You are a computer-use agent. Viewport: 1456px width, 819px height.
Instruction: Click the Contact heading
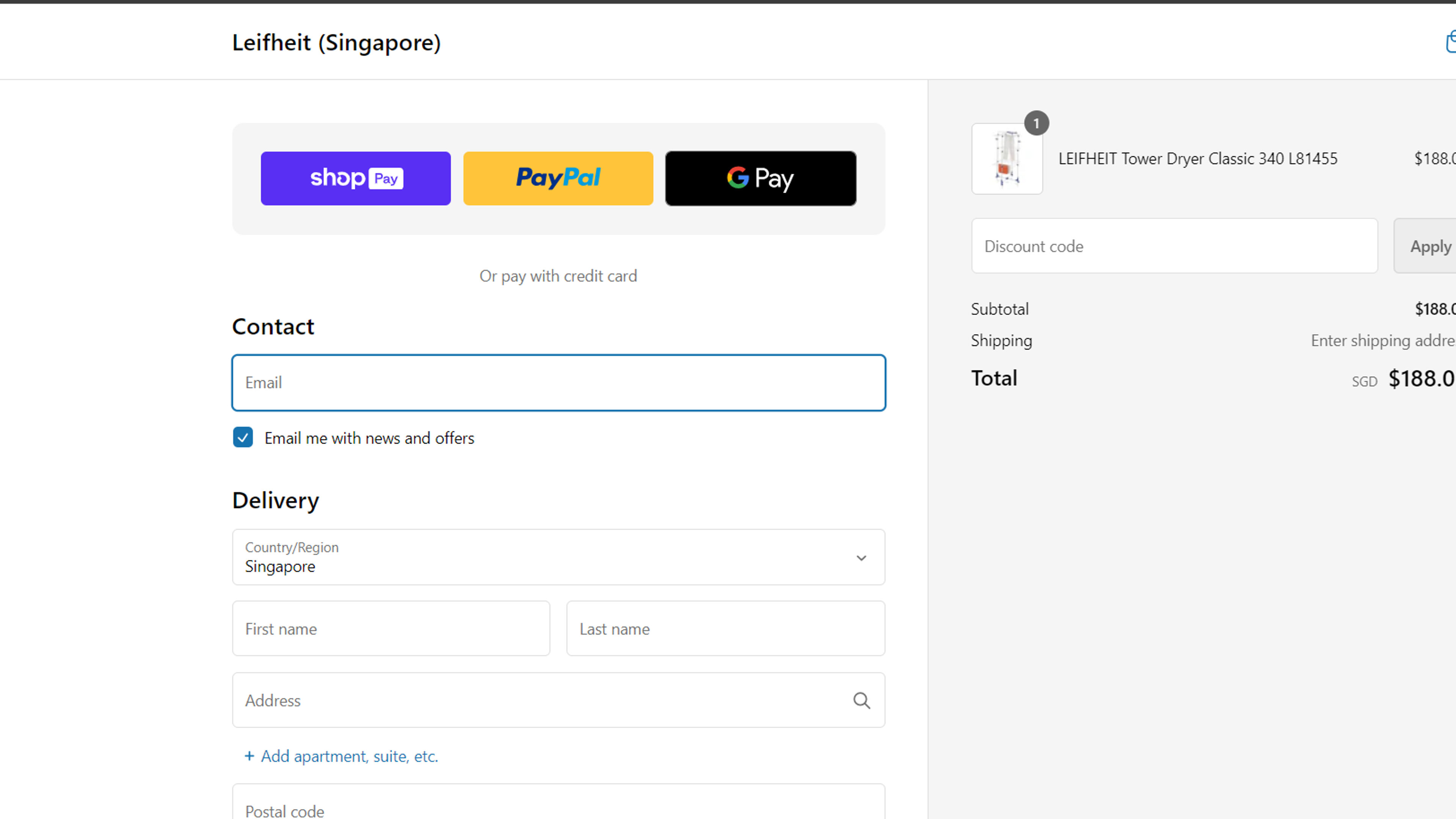(x=273, y=327)
